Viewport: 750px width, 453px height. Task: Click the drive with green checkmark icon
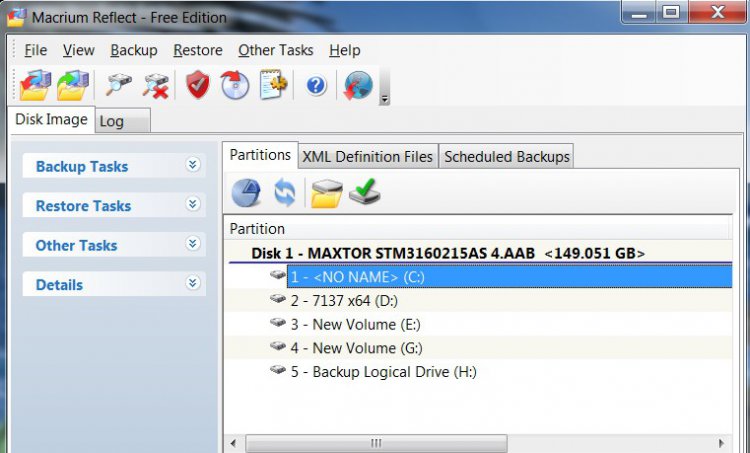[364, 191]
